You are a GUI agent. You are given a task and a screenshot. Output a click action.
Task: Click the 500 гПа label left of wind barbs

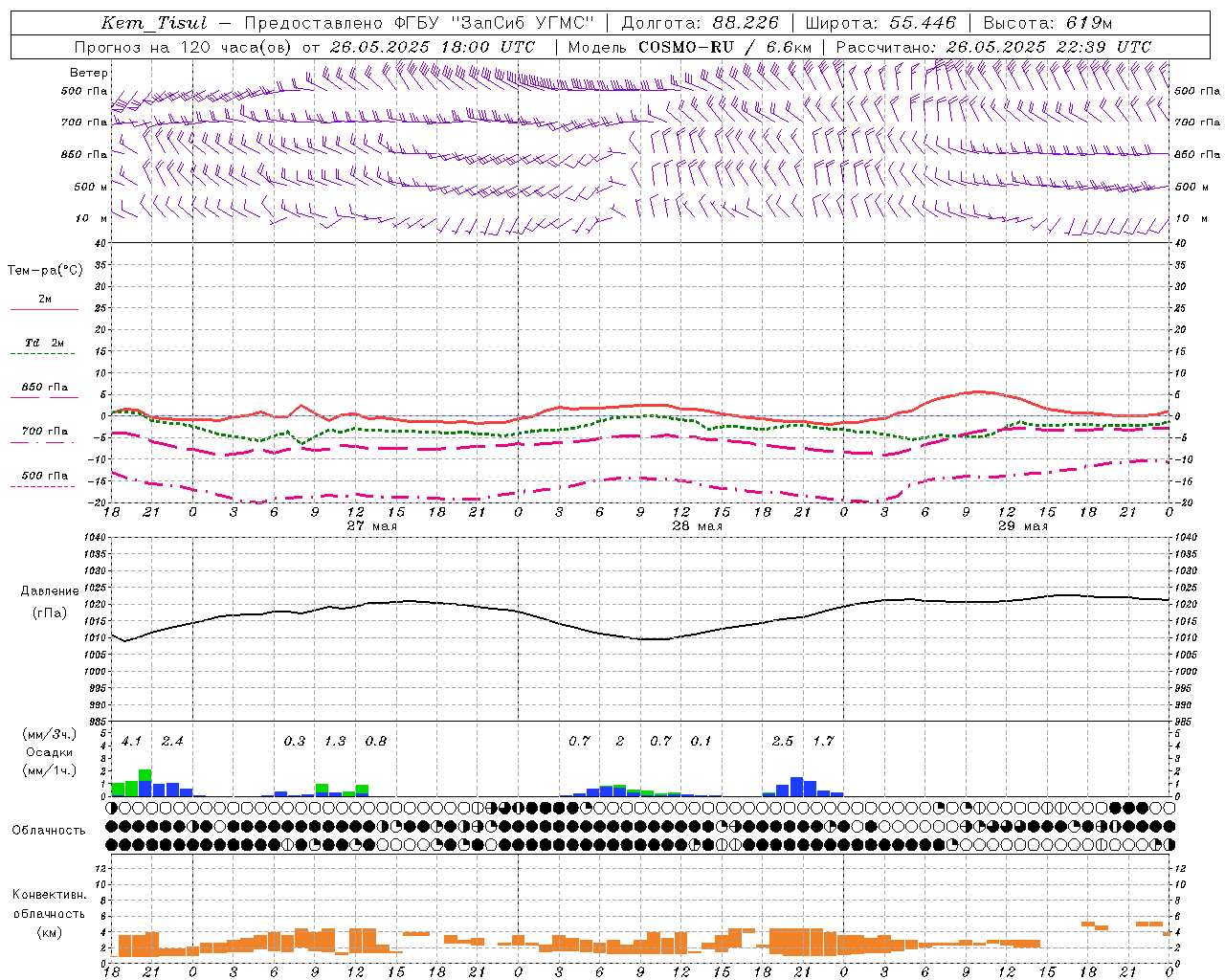click(x=84, y=91)
